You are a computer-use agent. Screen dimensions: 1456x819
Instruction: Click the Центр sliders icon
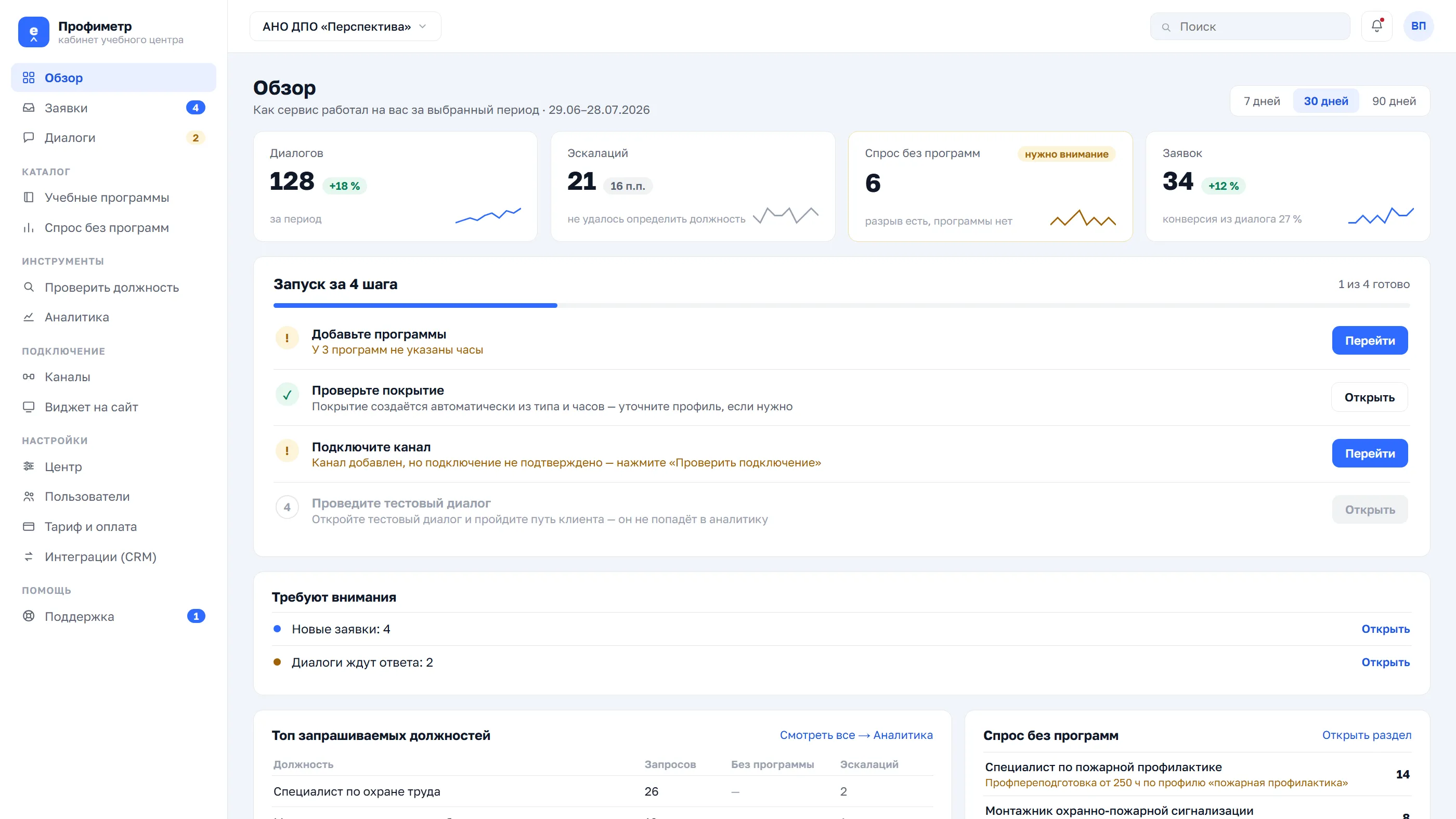tap(29, 466)
